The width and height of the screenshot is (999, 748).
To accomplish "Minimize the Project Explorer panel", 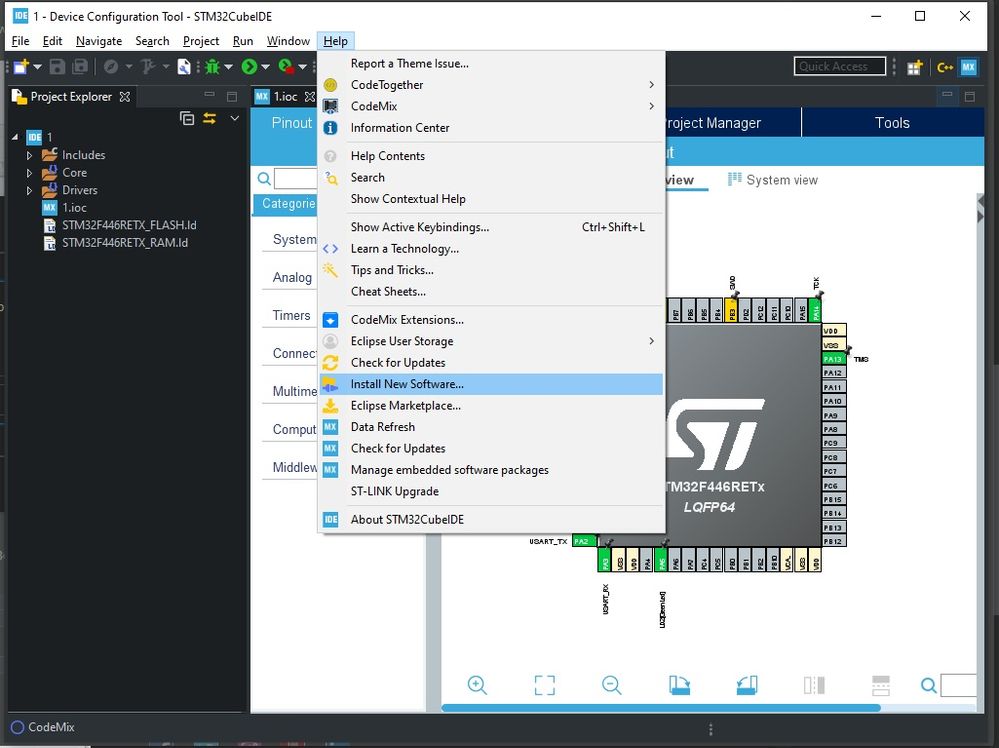I will pos(209,95).
